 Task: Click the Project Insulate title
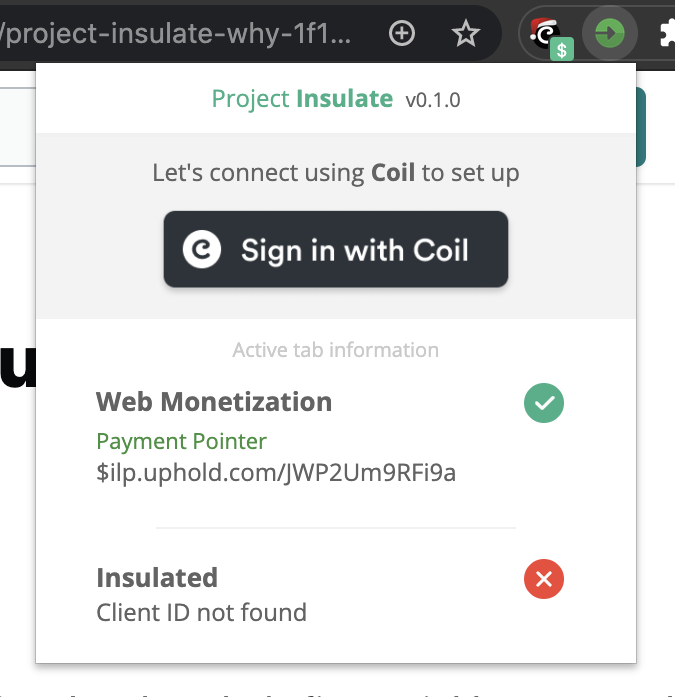pyautogui.click(x=302, y=99)
